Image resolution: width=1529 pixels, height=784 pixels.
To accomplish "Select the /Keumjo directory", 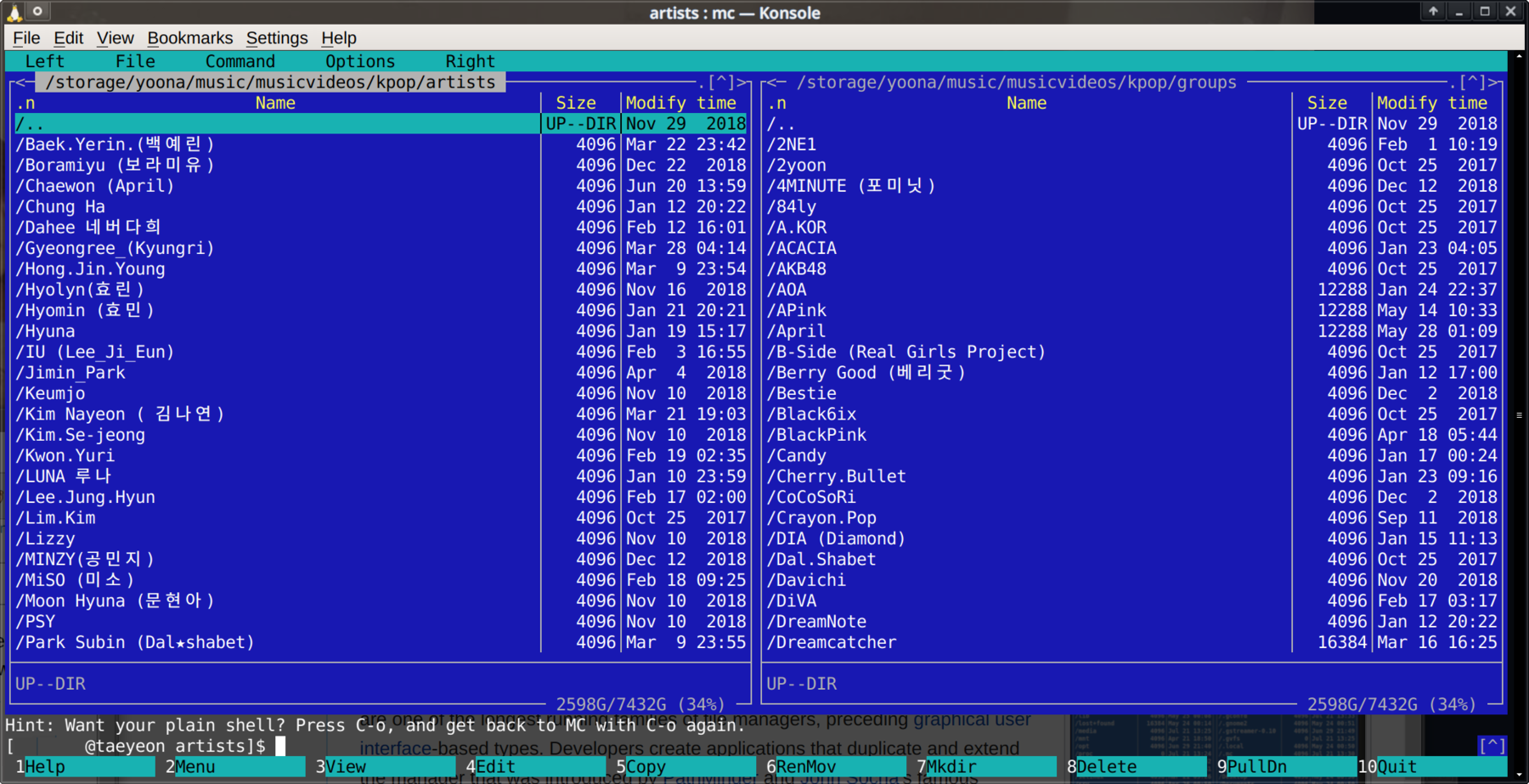I will point(50,393).
